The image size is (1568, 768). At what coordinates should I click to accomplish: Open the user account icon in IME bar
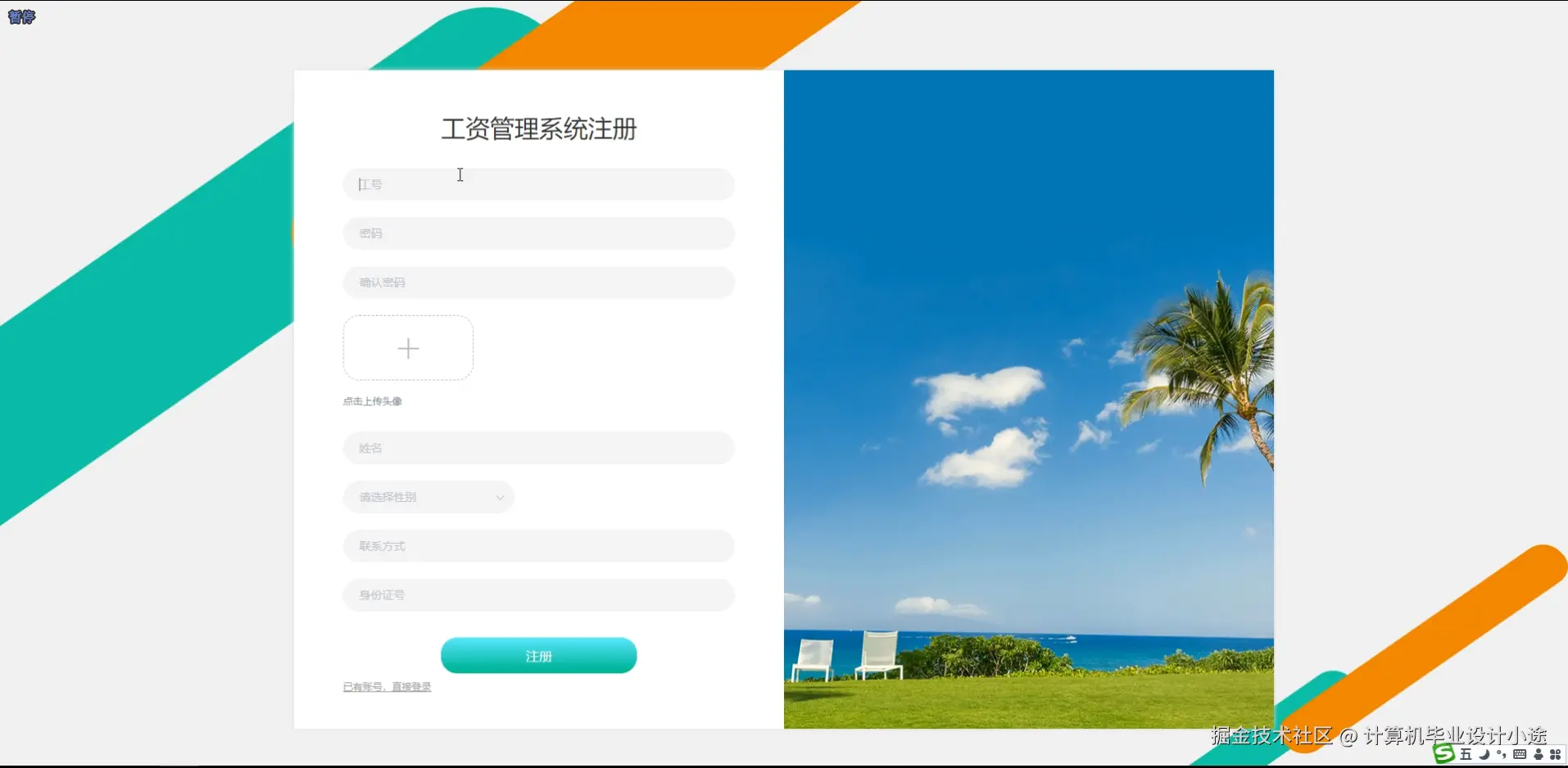(1539, 754)
